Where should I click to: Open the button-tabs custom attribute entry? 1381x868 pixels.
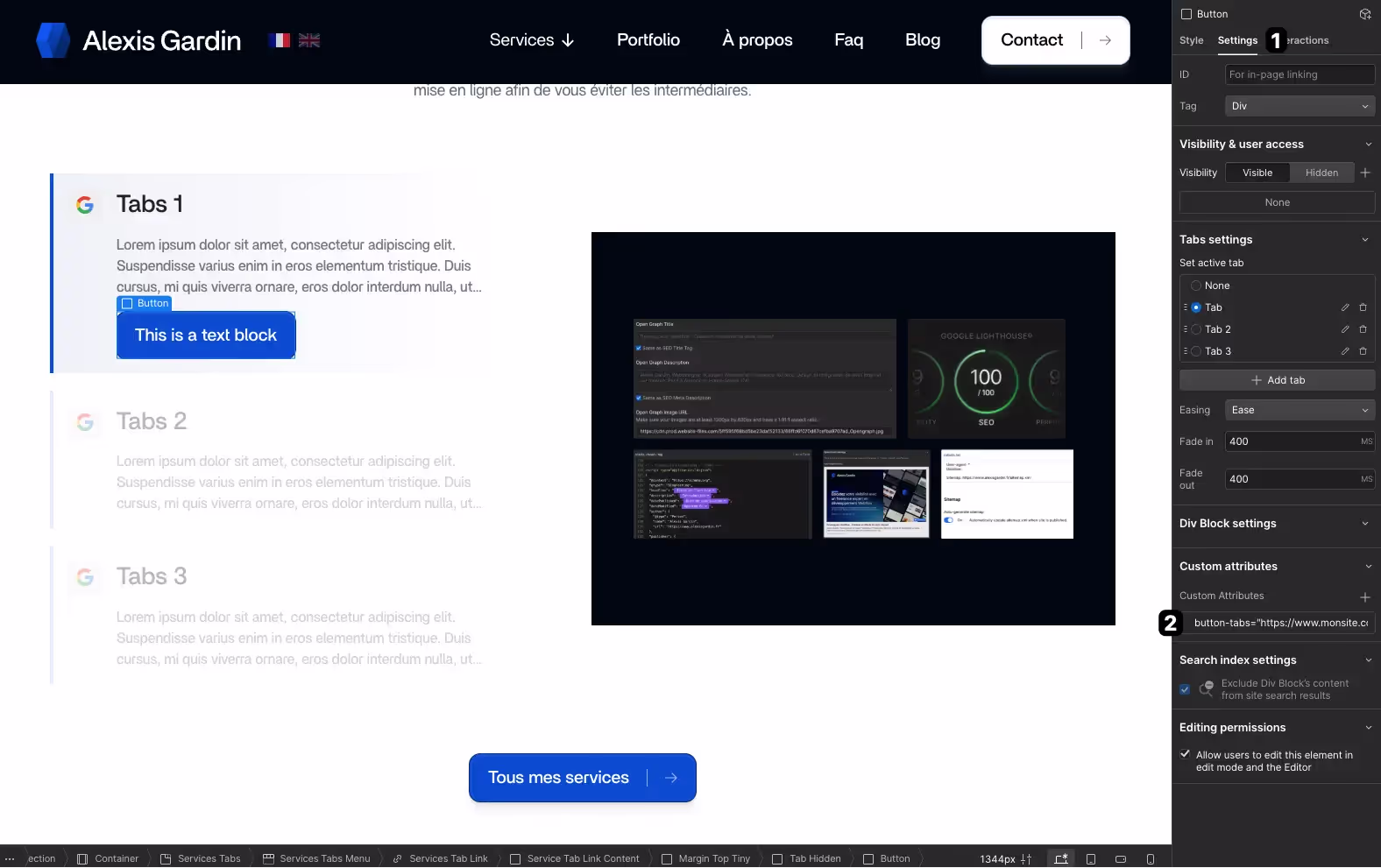1277,623
